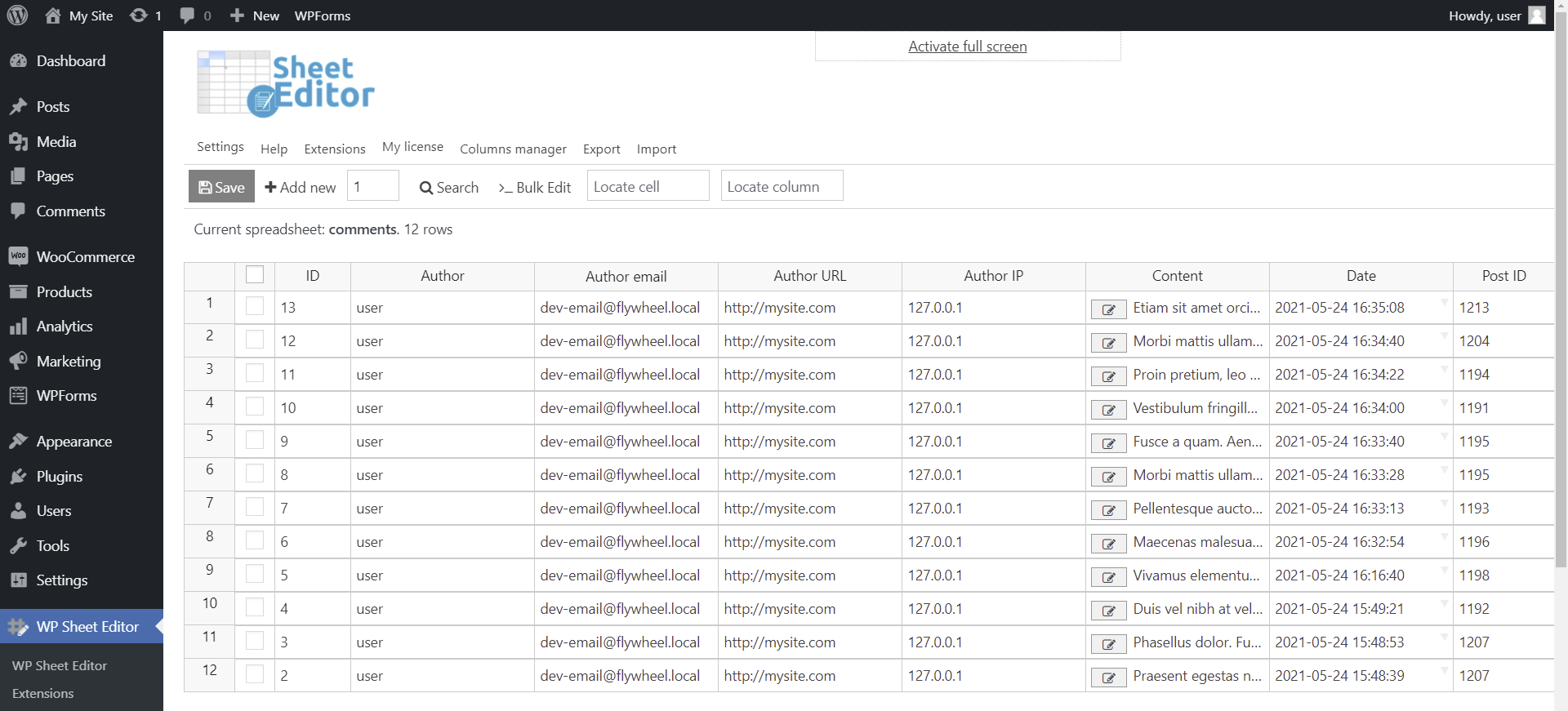Open the Plugins sidebar icon
This screenshot has height=711, width=1568.
18,477
